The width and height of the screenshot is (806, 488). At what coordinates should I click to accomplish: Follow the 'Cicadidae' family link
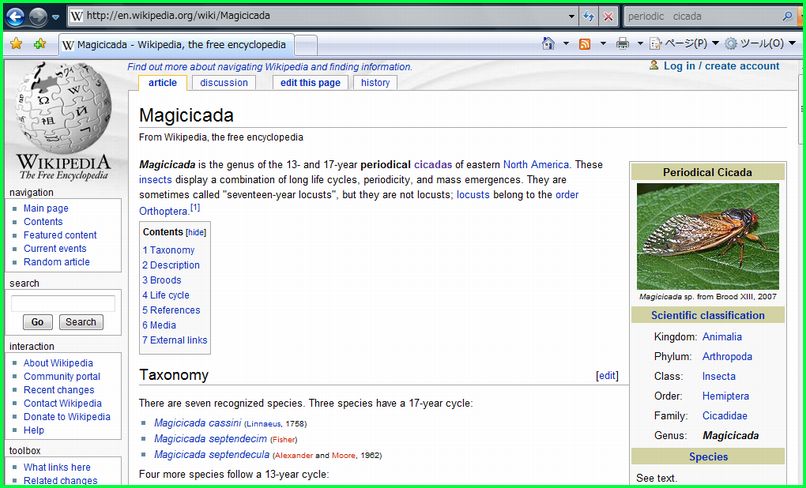(x=725, y=415)
